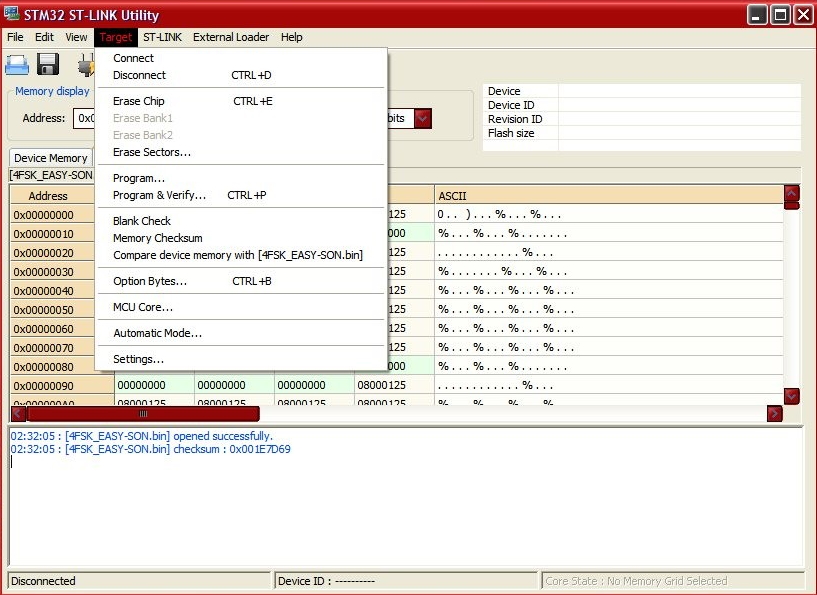This screenshot has height=595, width=817.
Task: Close the highlighted Target menu
Action: coord(116,37)
